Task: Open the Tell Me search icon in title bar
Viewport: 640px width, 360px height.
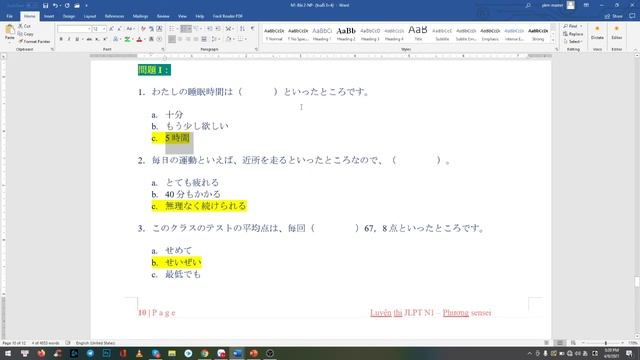Action: point(528,5)
